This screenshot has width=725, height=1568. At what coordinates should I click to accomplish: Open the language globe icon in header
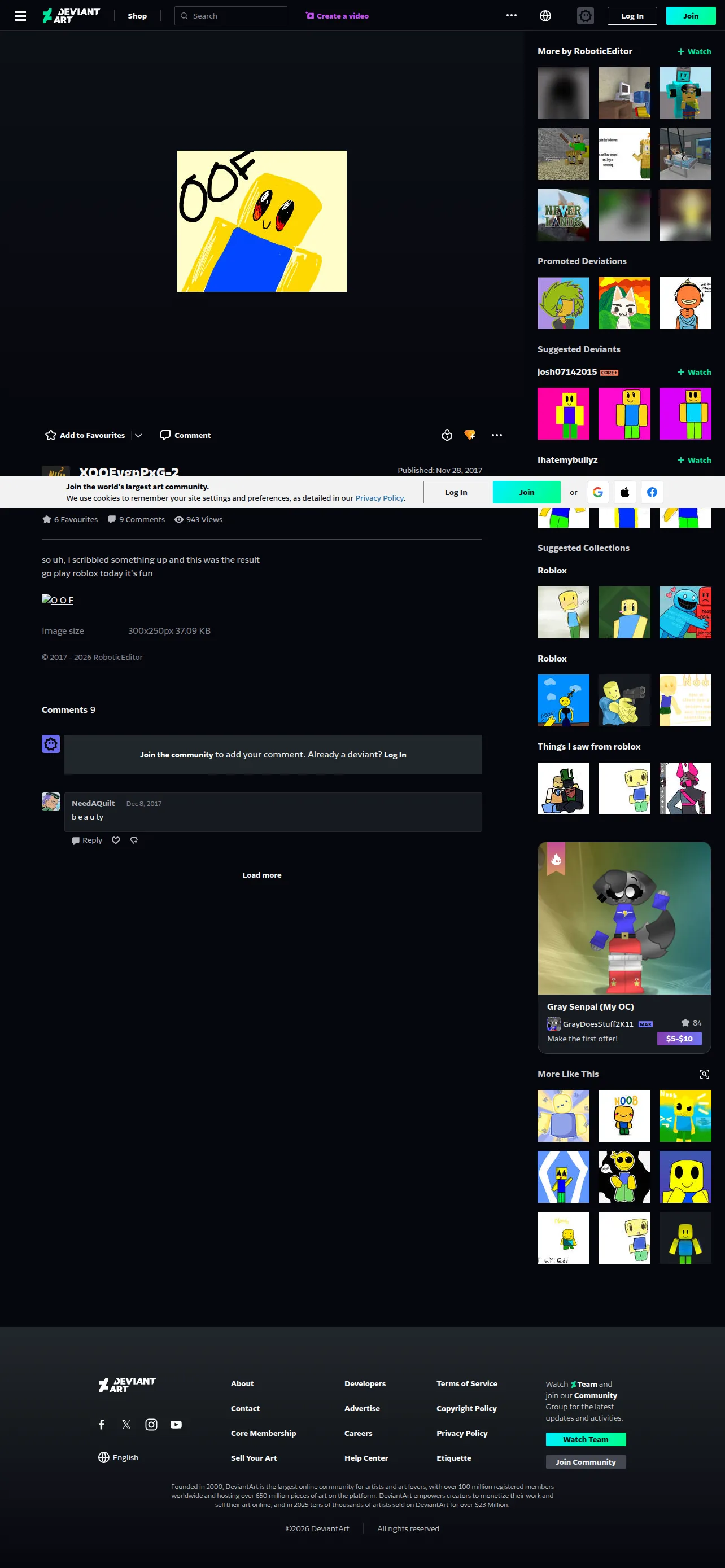point(545,16)
